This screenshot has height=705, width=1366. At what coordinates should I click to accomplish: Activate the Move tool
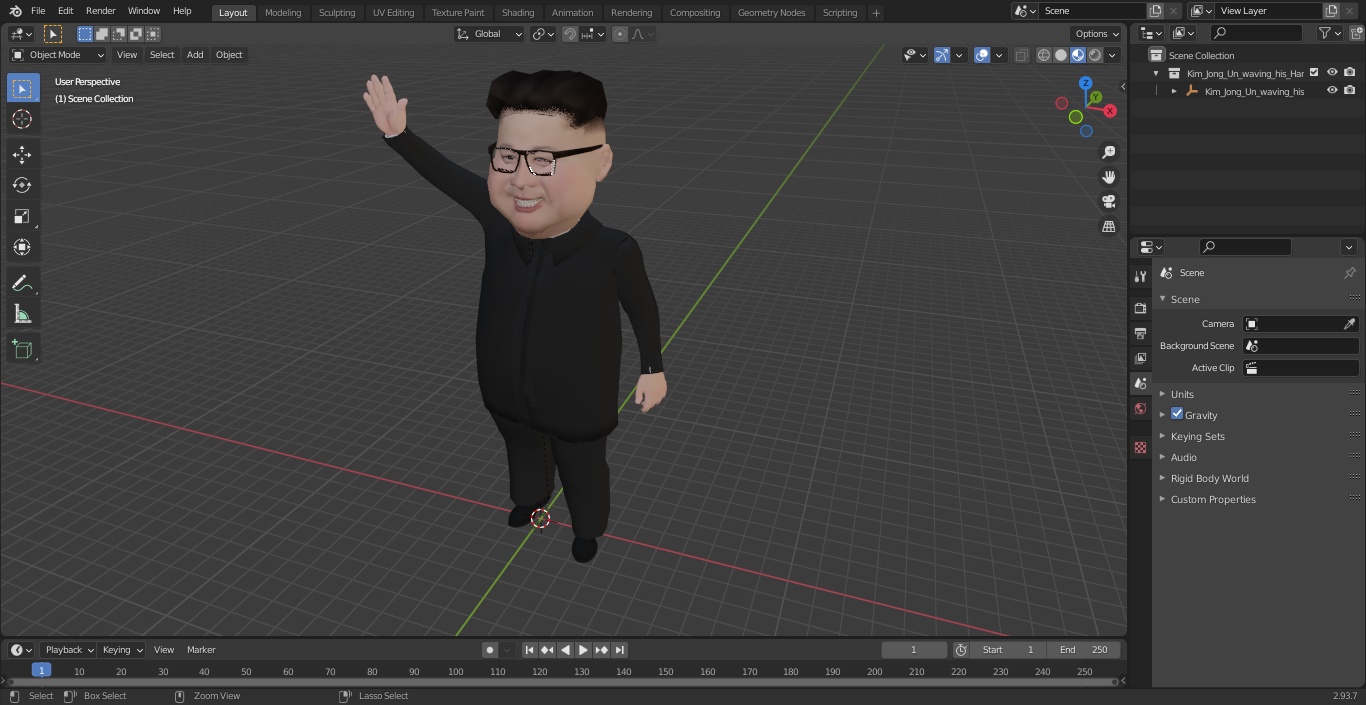click(22, 154)
